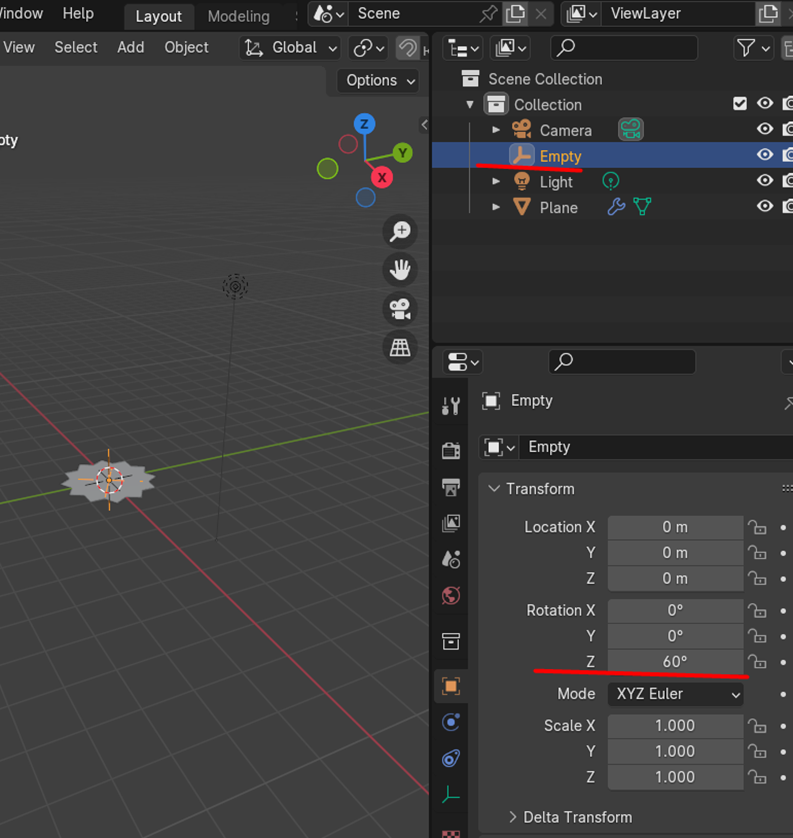
Task: Open the Tool properties wrench tab
Action: click(451, 405)
